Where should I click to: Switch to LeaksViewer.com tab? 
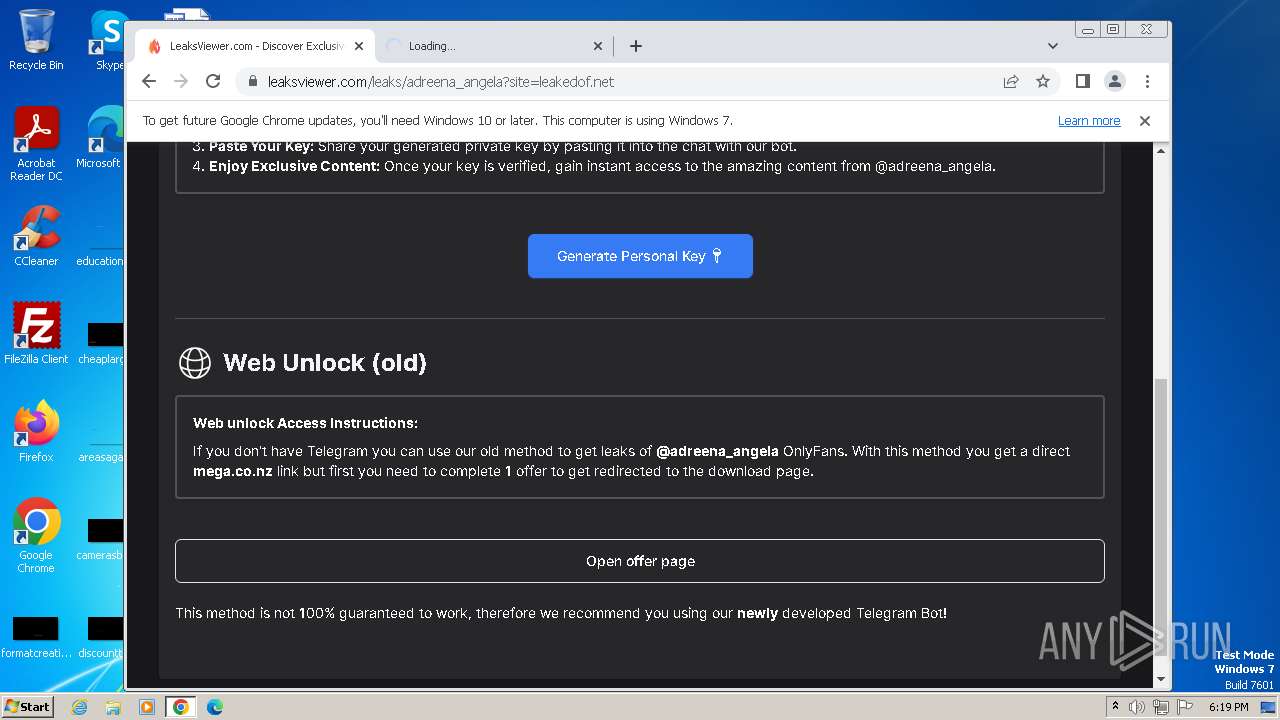click(255, 46)
